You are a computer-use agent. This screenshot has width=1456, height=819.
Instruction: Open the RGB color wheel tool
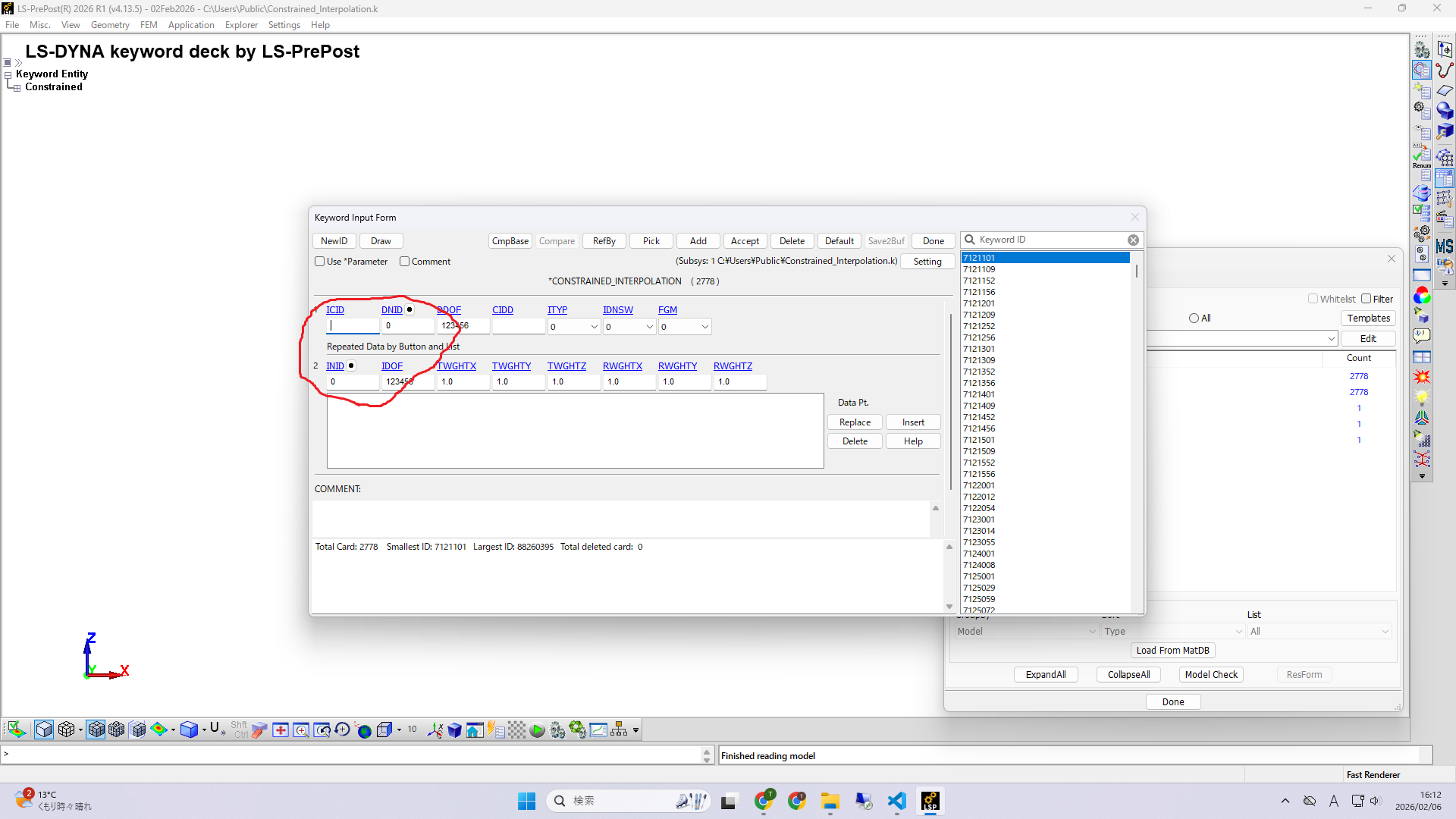pos(1422,296)
